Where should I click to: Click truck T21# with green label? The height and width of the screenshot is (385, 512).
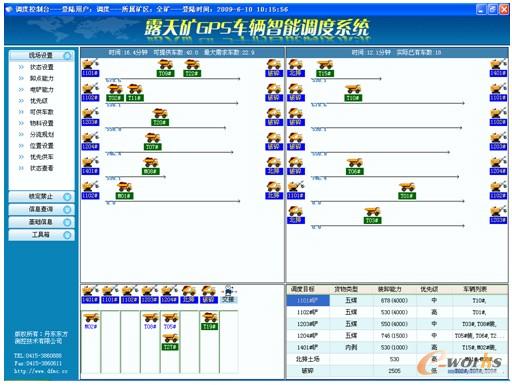coord(170,342)
